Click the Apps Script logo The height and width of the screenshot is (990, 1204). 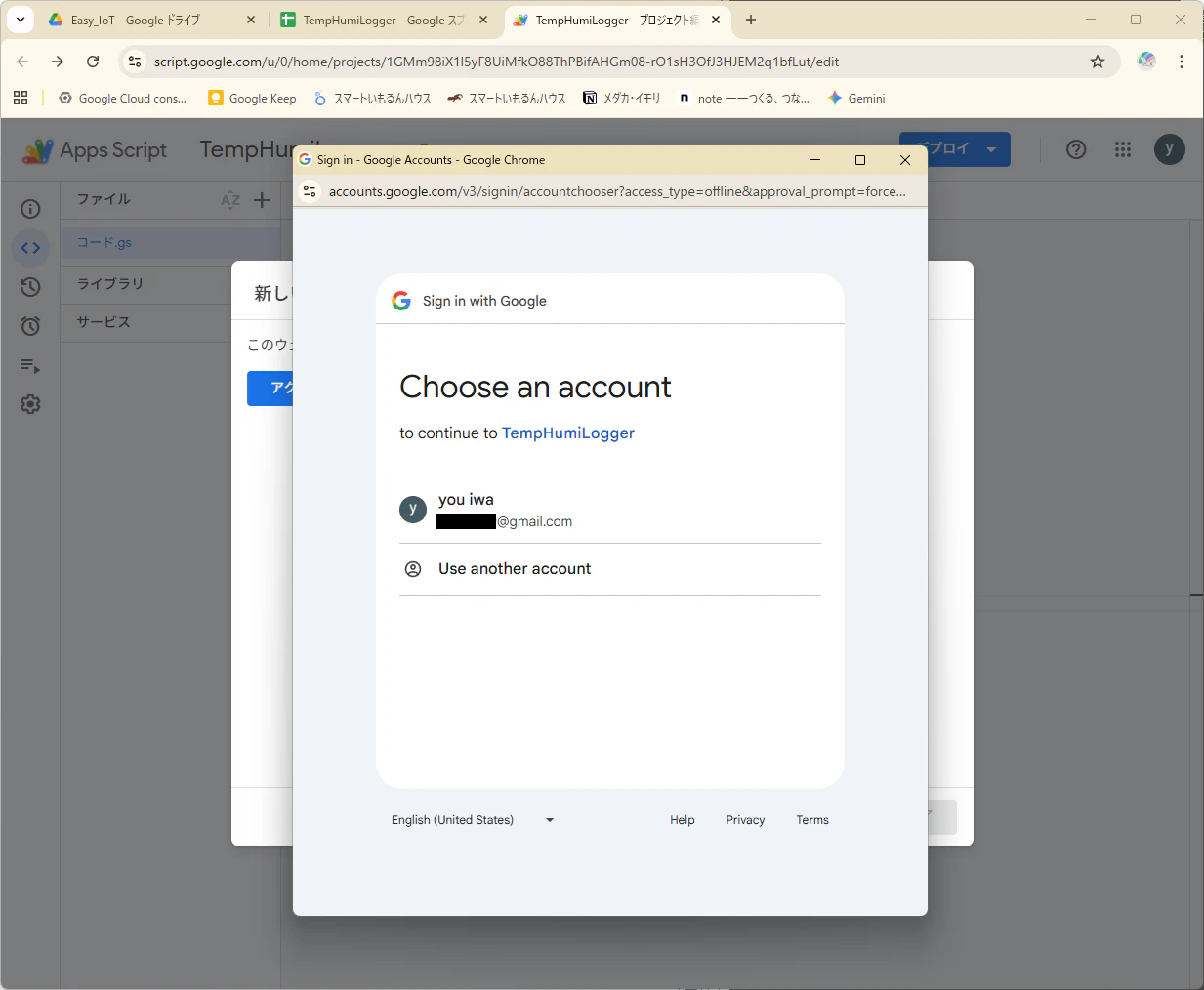[95, 150]
